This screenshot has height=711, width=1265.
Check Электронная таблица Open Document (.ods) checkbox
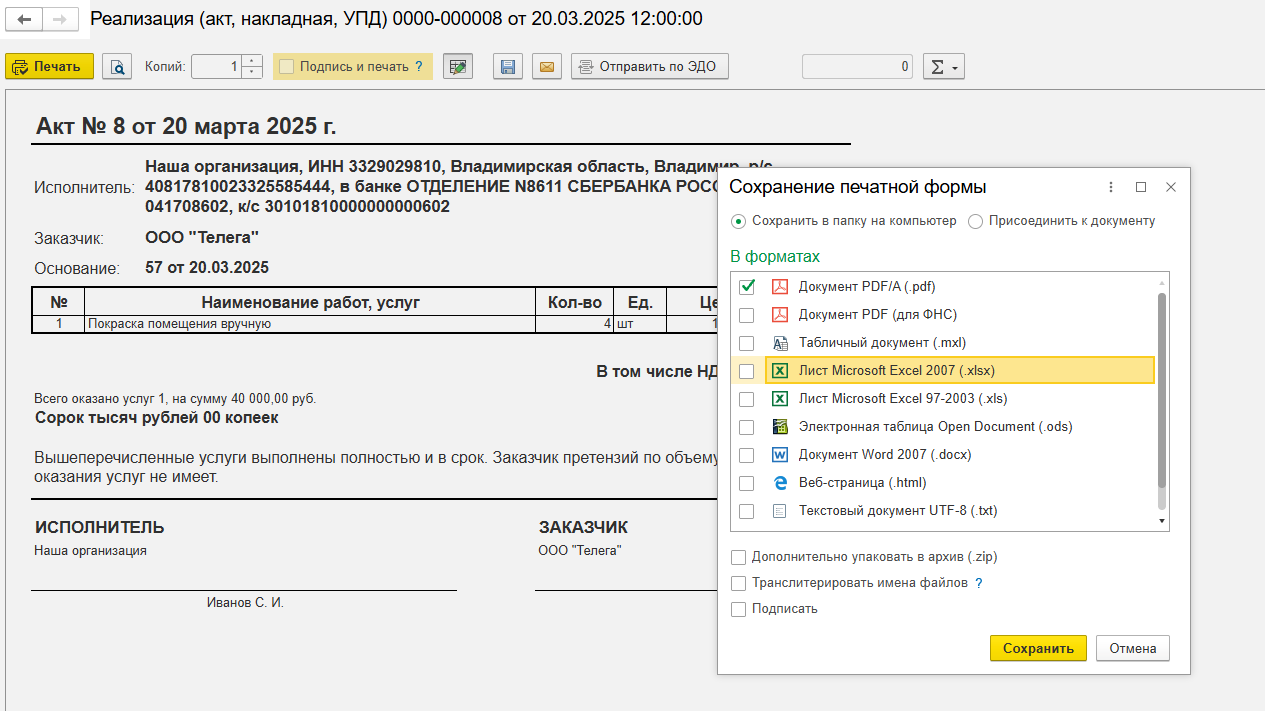tap(746, 427)
